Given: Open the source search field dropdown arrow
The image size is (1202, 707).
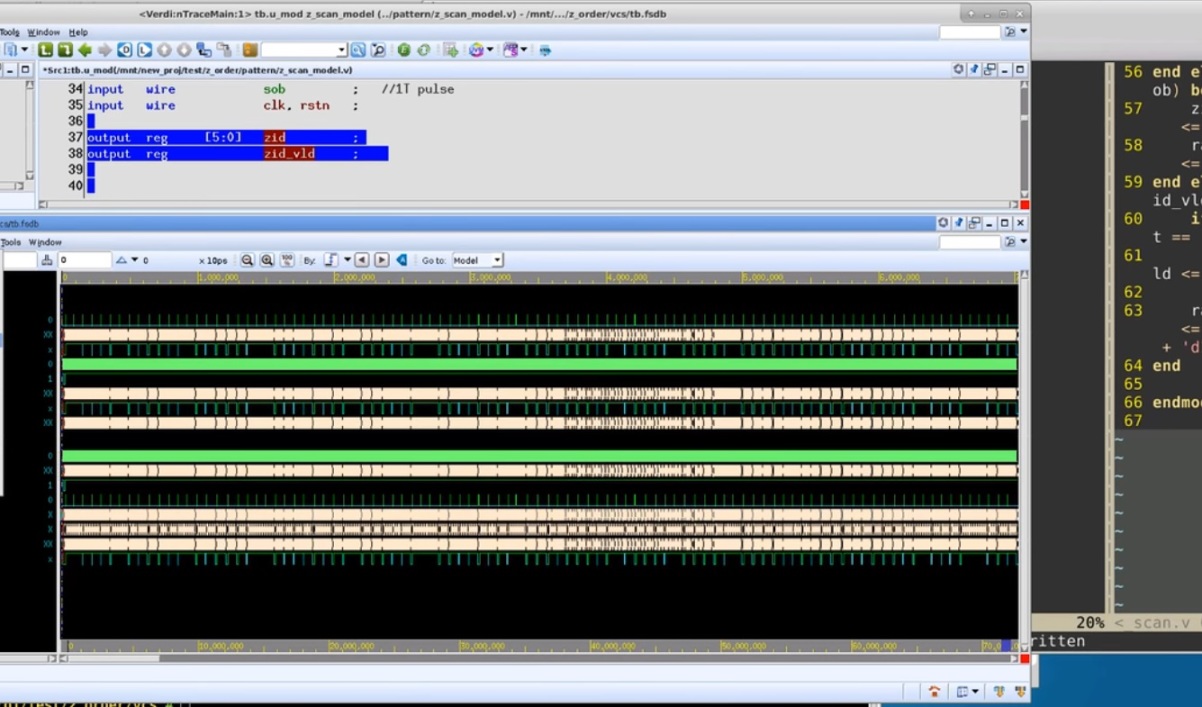Looking at the screenshot, I should (341, 50).
